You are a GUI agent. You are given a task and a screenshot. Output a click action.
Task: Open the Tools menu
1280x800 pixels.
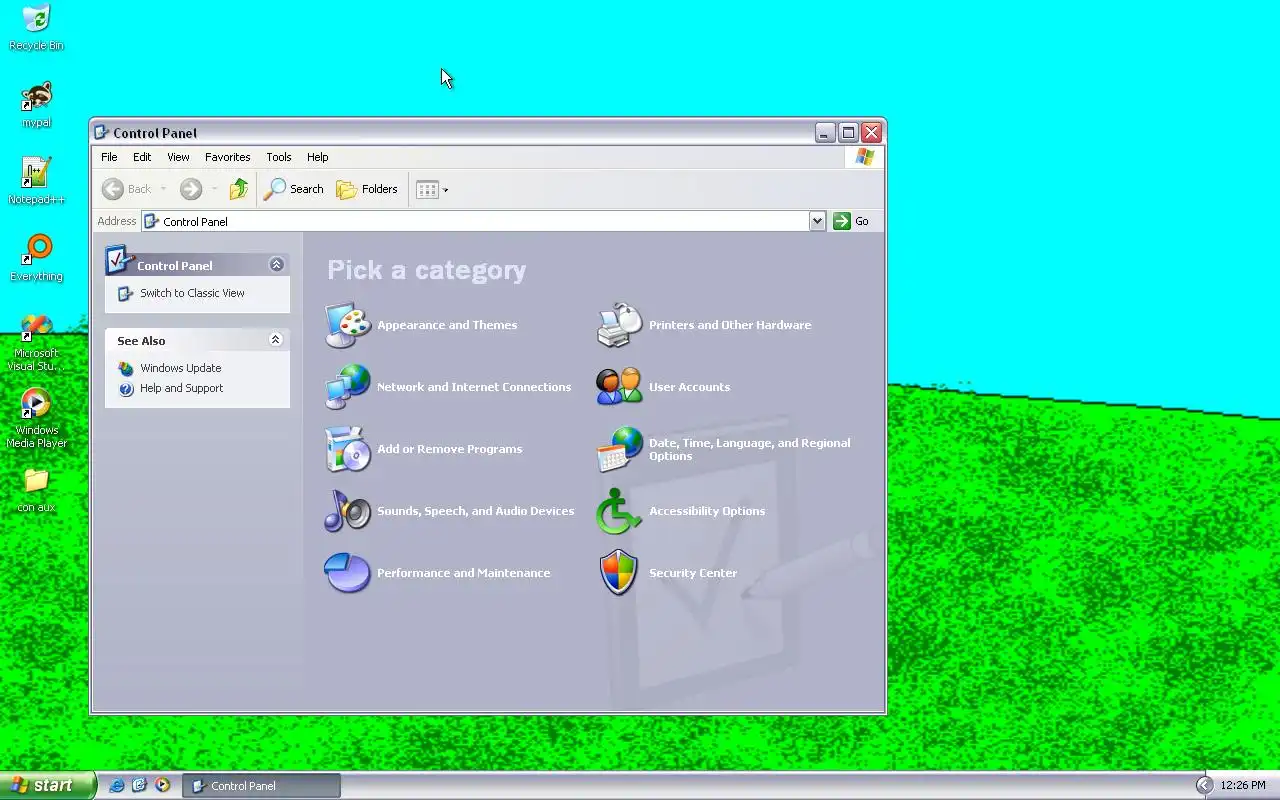(279, 157)
